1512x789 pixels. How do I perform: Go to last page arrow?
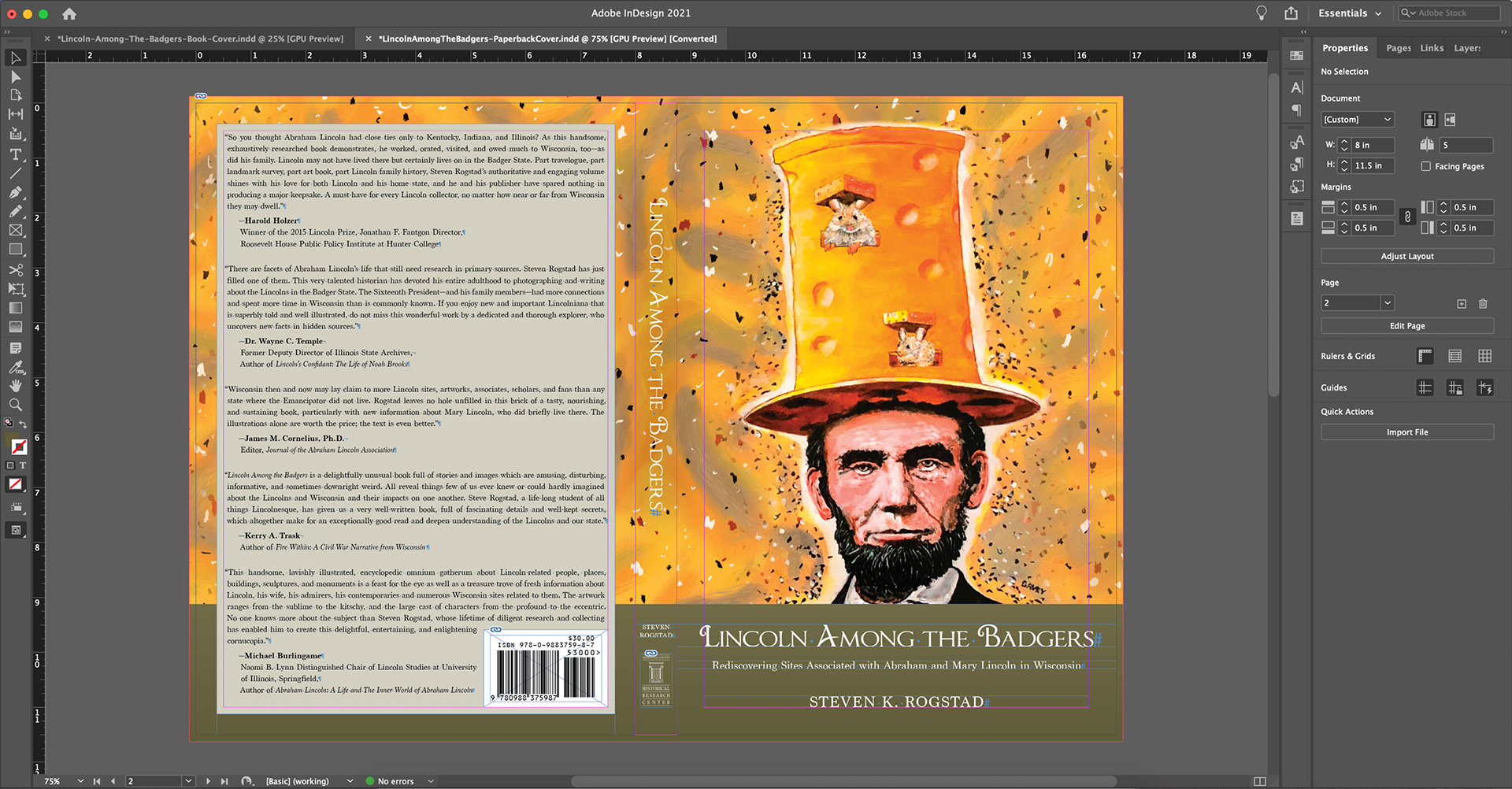(224, 781)
